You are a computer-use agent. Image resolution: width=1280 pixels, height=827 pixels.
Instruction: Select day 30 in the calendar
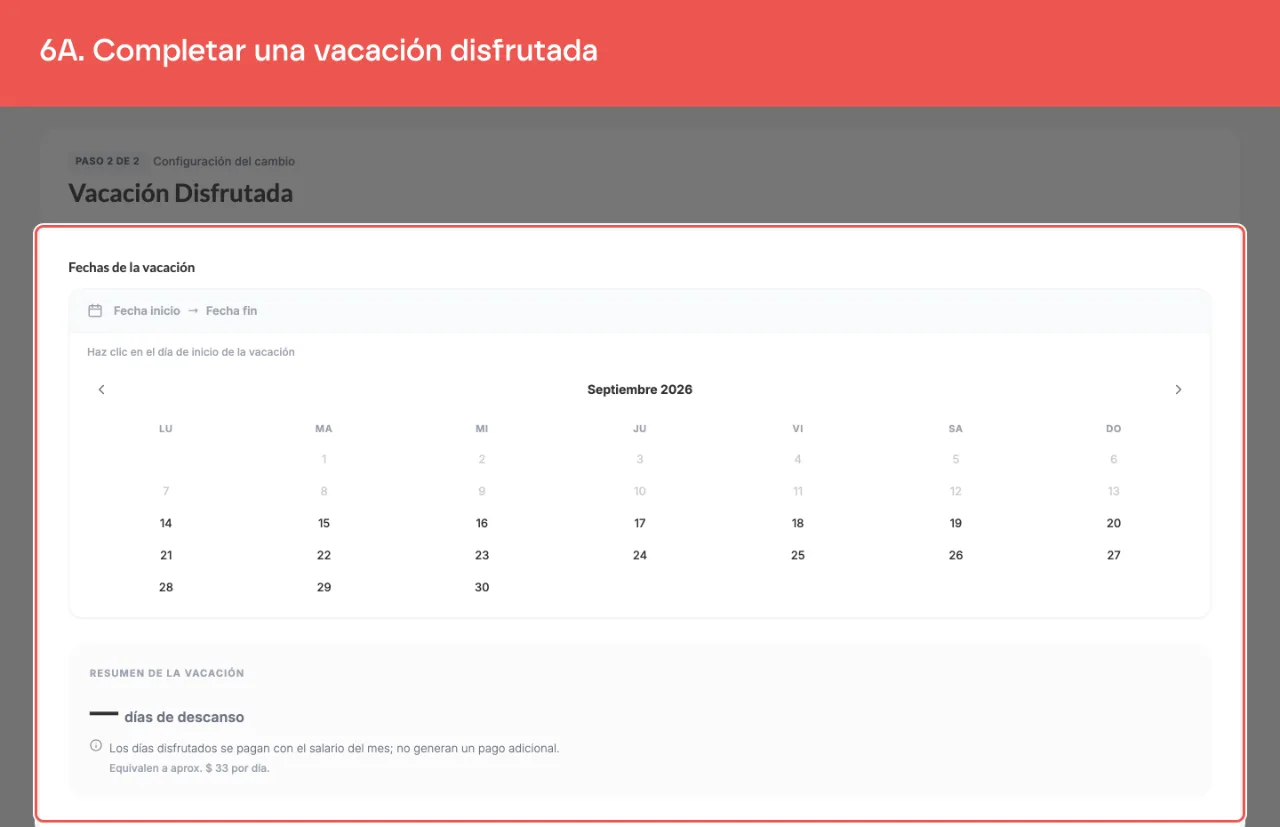tap(482, 587)
